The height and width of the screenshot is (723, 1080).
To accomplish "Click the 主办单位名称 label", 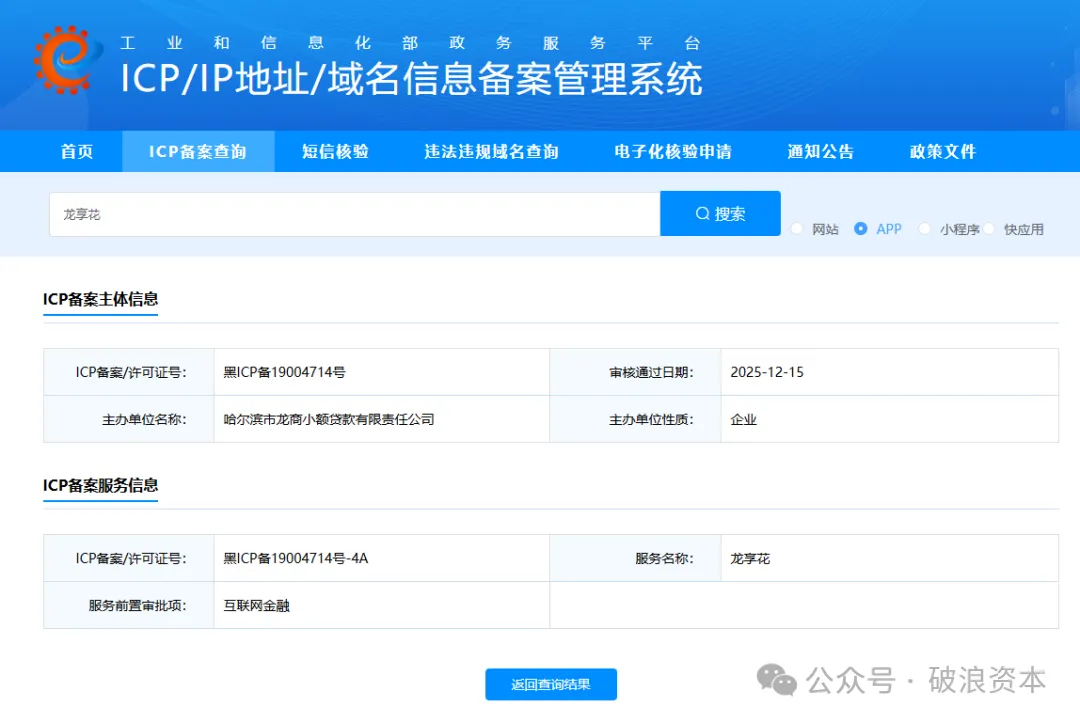I will 145,419.
